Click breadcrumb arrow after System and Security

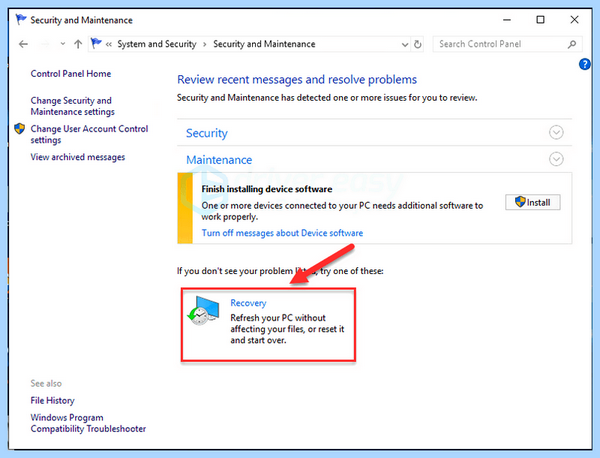[x=205, y=44]
